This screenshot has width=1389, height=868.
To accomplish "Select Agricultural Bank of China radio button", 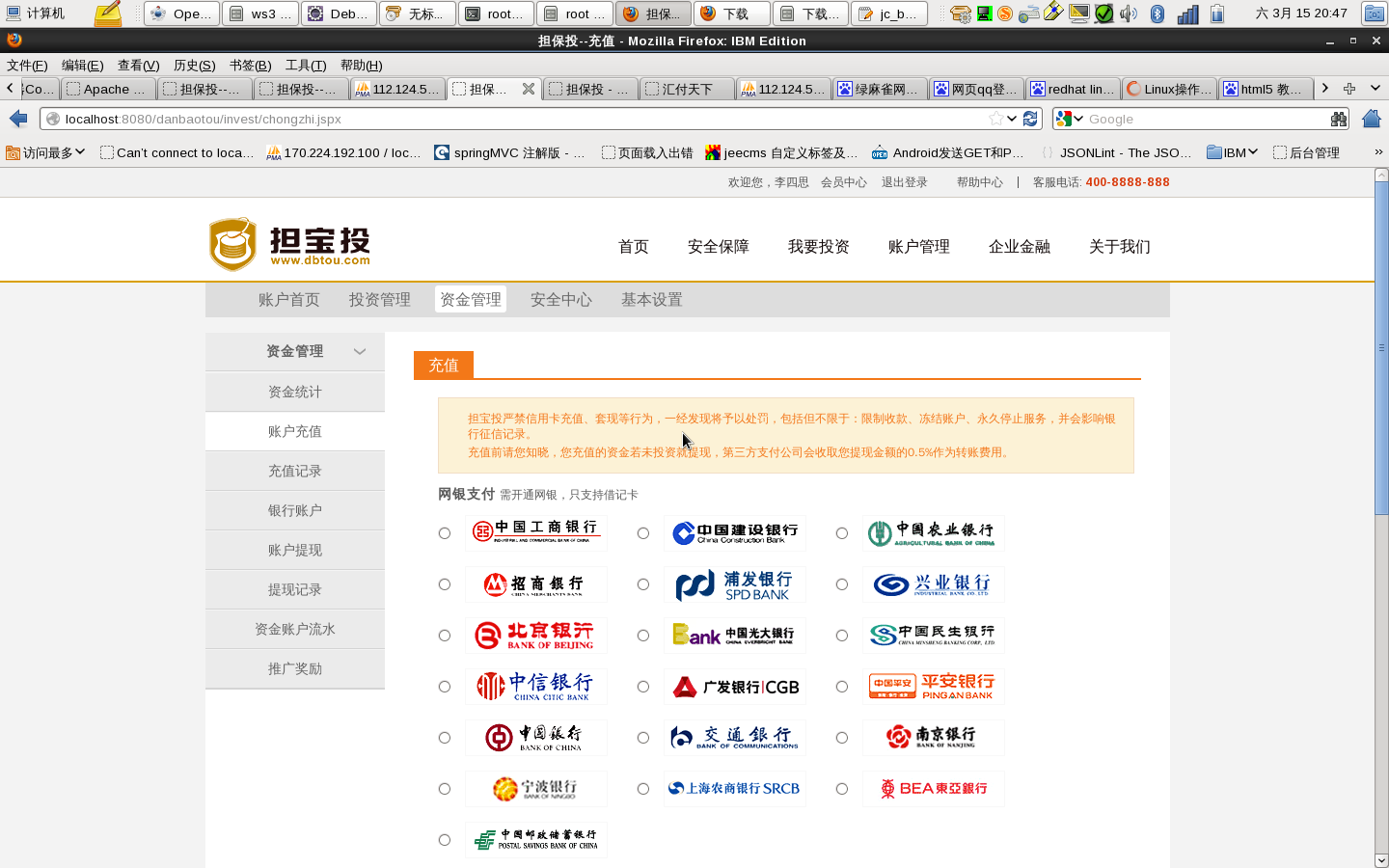I will click(842, 533).
